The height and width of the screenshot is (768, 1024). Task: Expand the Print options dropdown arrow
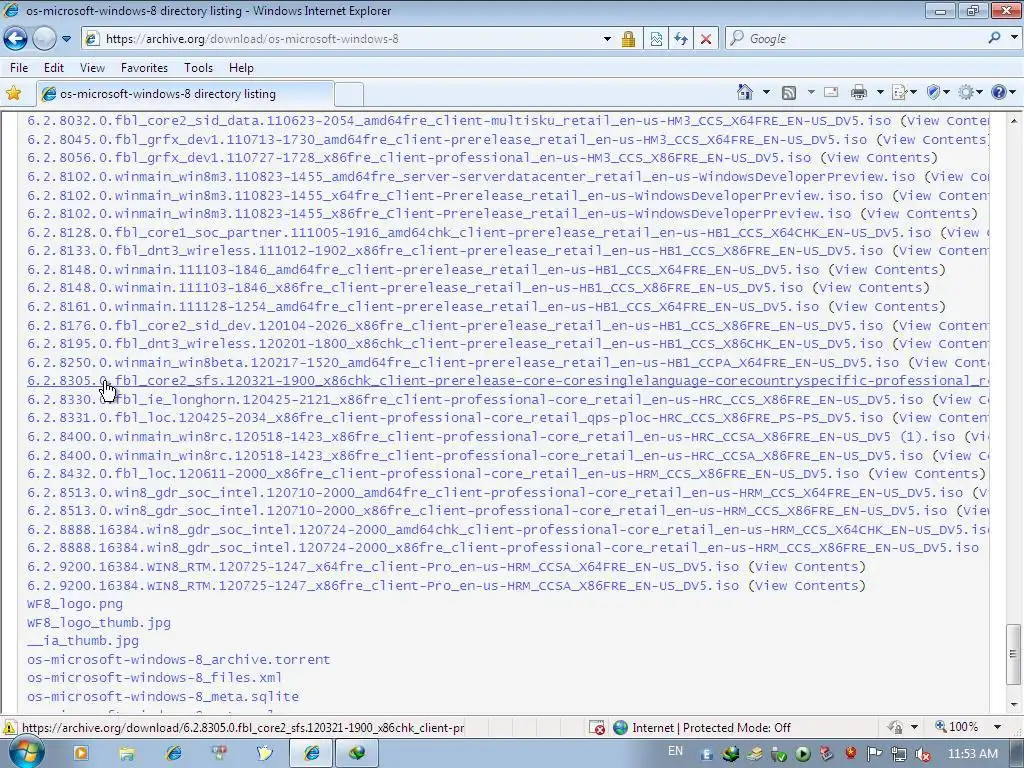point(880,93)
